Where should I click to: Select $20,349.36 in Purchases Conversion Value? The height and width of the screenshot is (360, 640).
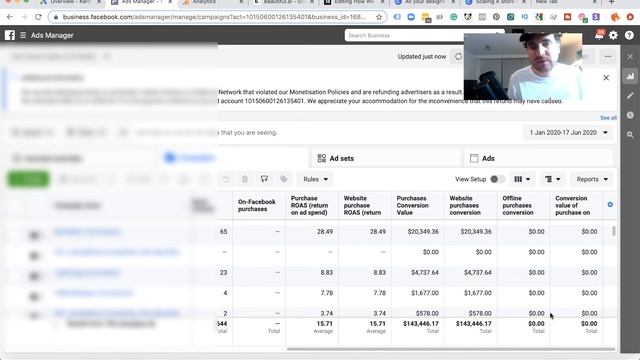pyautogui.click(x=423, y=231)
